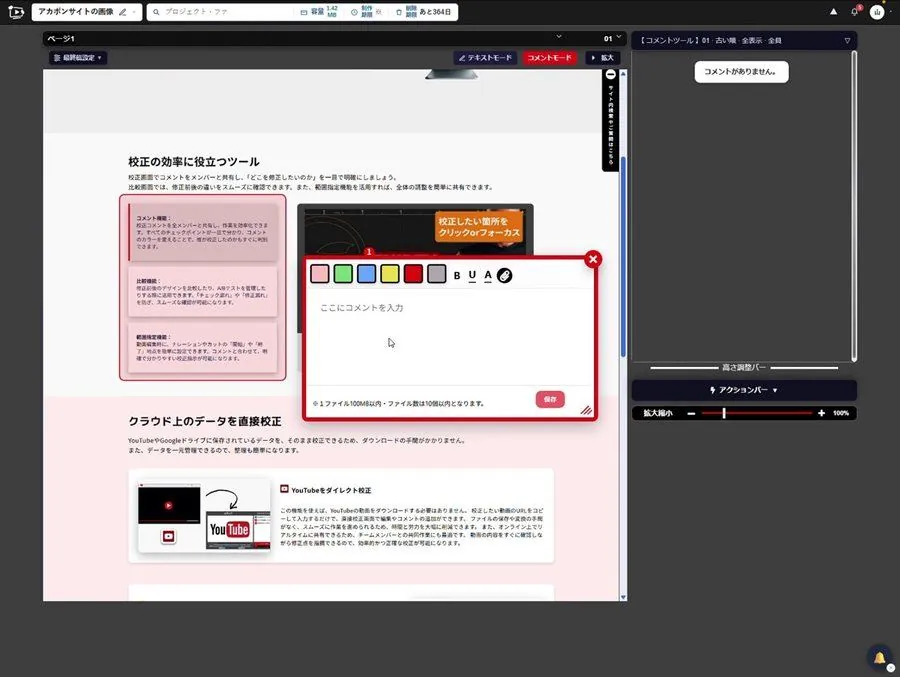Select the blue comment color swatch
Viewport: 900px width, 677px height.
366,274
